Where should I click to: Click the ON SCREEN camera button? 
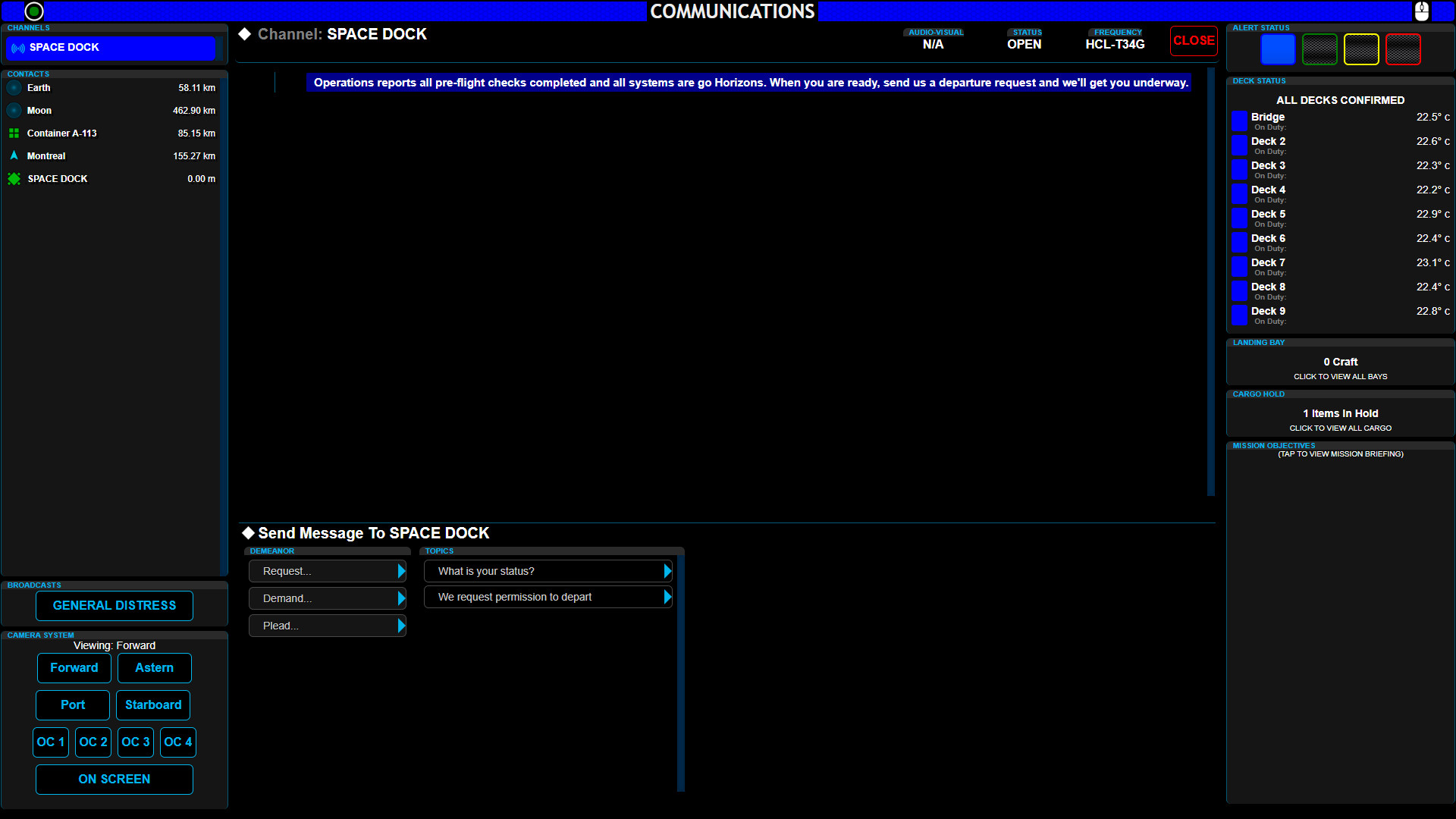pyautogui.click(x=114, y=779)
